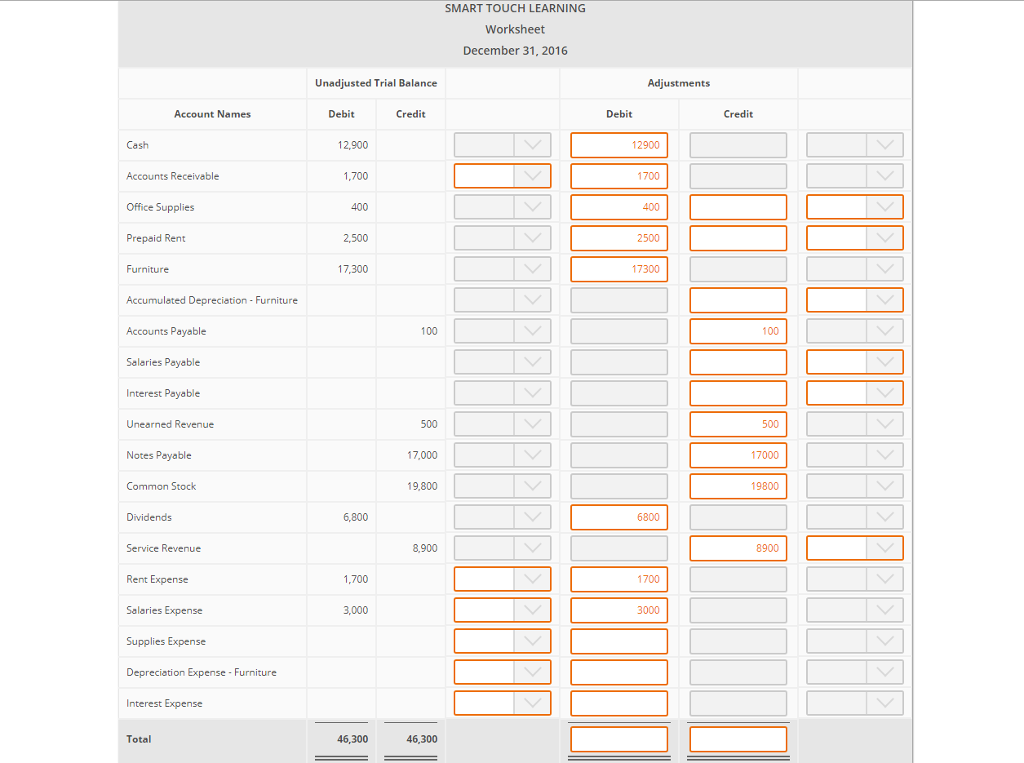Open the right adjustment dropdown for Interest Payable
The width and height of the screenshot is (1024, 763).
(855, 393)
